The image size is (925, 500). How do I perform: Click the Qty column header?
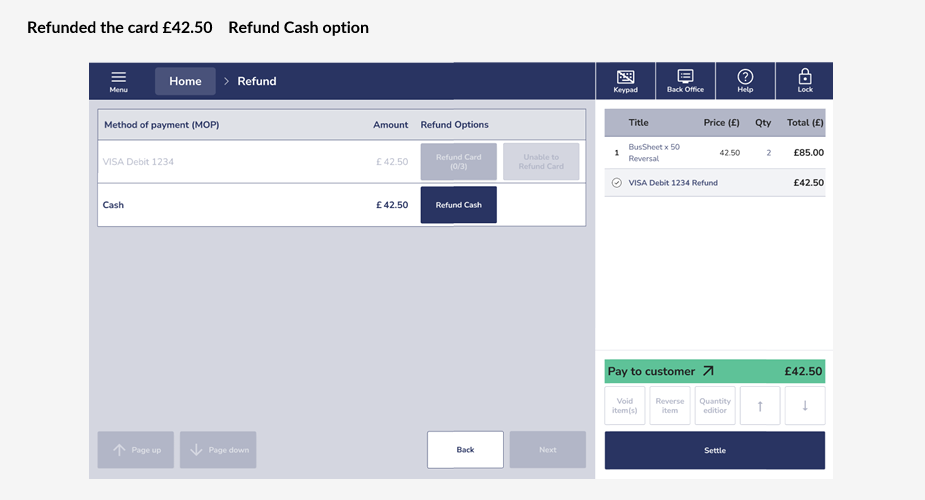(763, 123)
